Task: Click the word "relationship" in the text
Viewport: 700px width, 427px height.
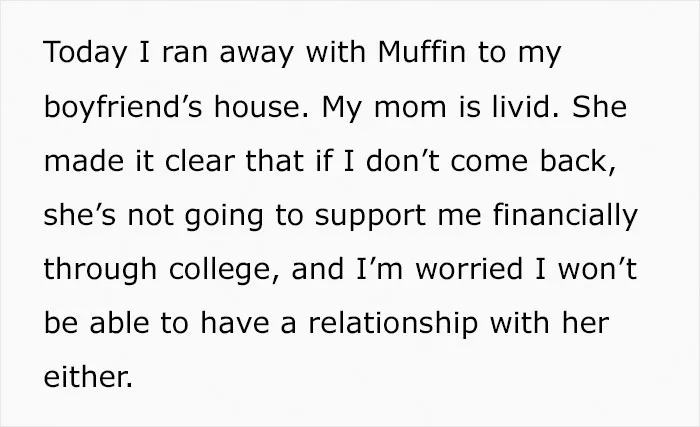Action: point(393,324)
